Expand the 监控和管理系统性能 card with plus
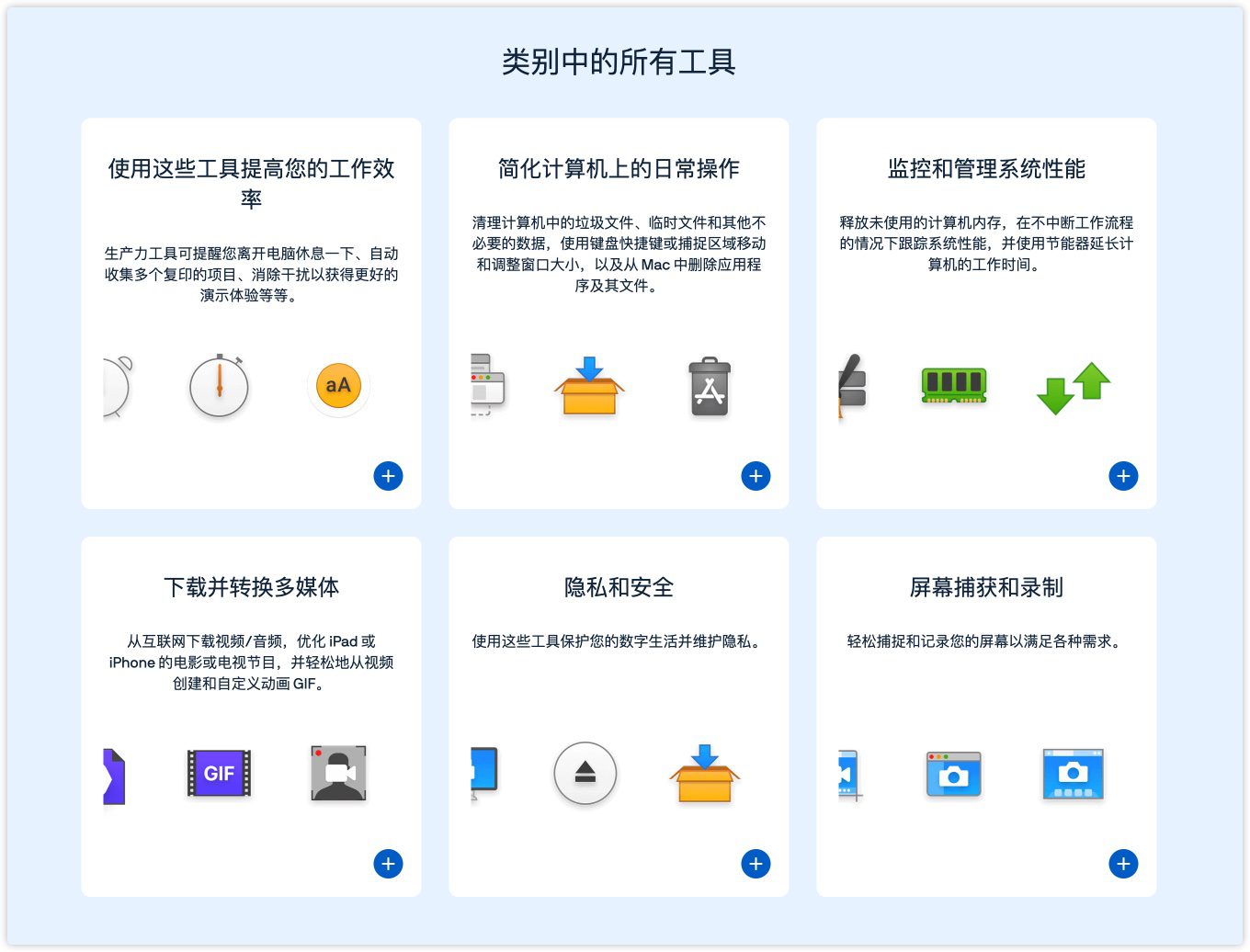The image size is (1250, 952). 1123,476
